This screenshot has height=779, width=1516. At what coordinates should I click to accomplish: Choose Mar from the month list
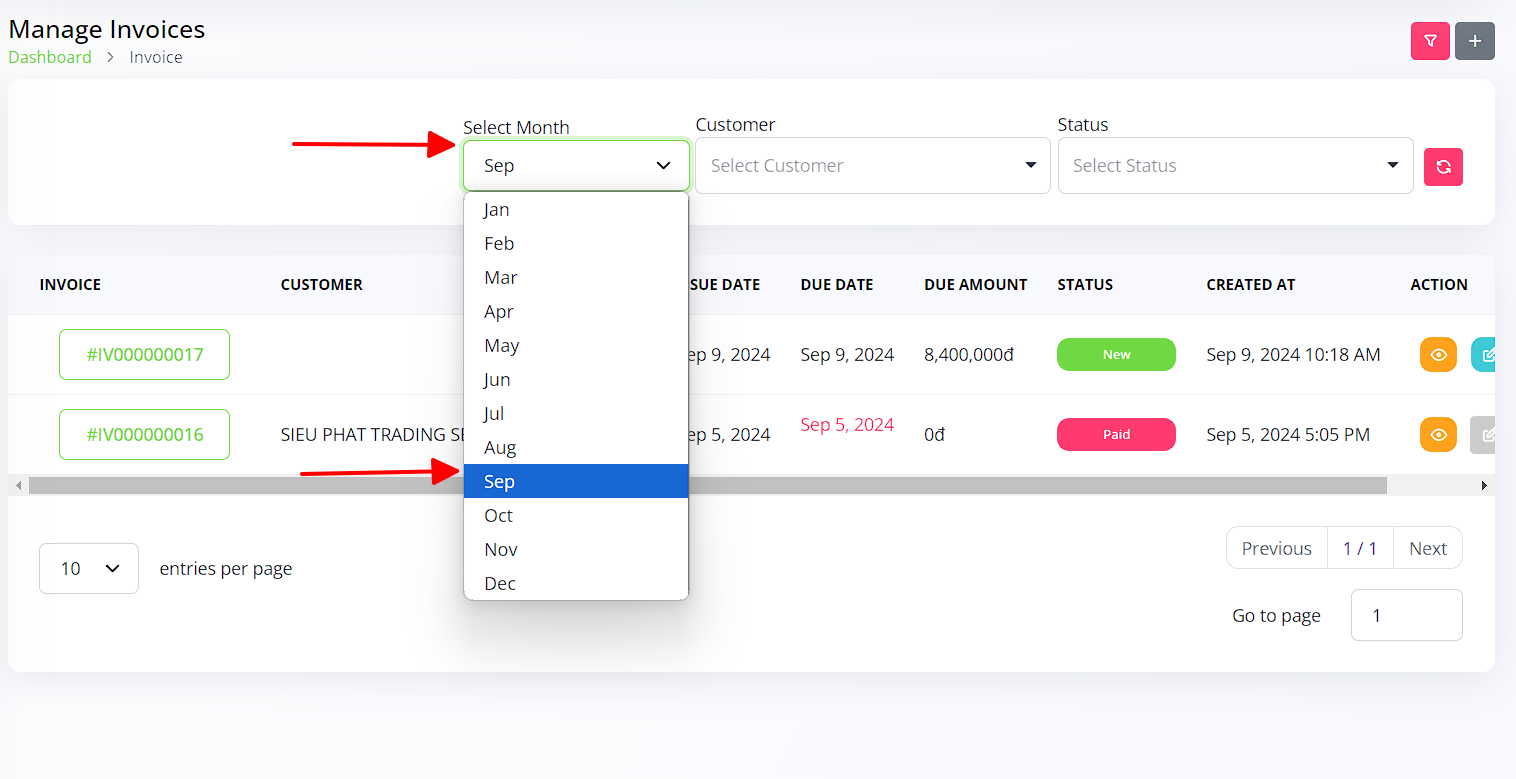(x=576, y=278)
